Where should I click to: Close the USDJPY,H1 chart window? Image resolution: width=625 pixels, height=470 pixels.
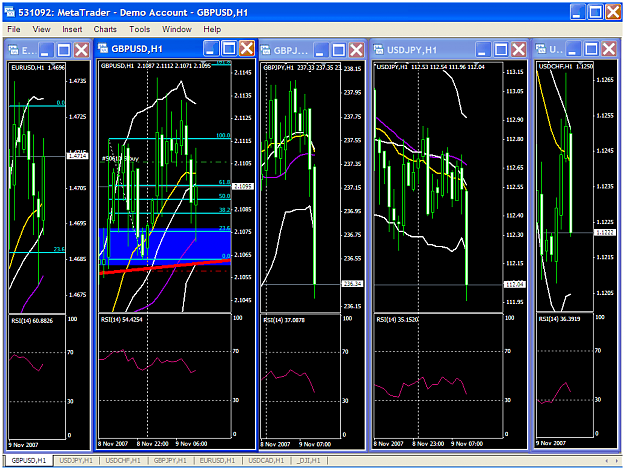point(519,49)
